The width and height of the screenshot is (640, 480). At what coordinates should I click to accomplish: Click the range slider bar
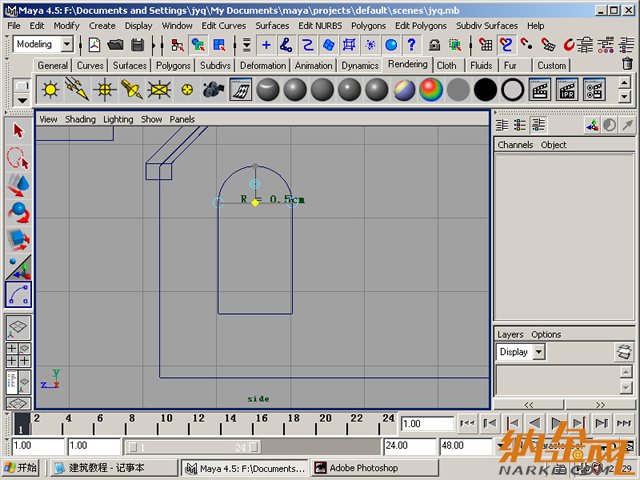tap(195, 447)
